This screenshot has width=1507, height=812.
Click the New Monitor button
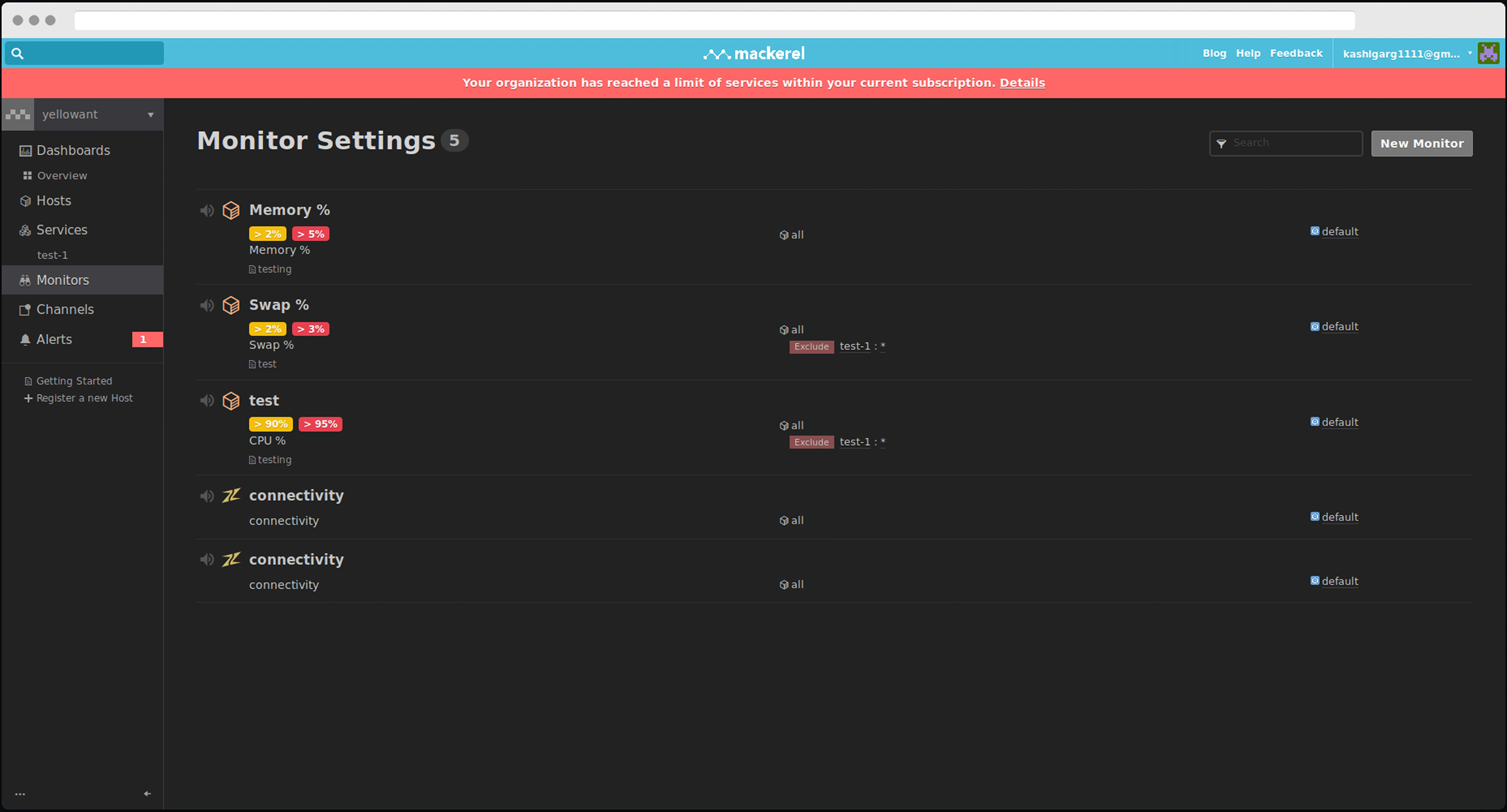click(1422, 144)
